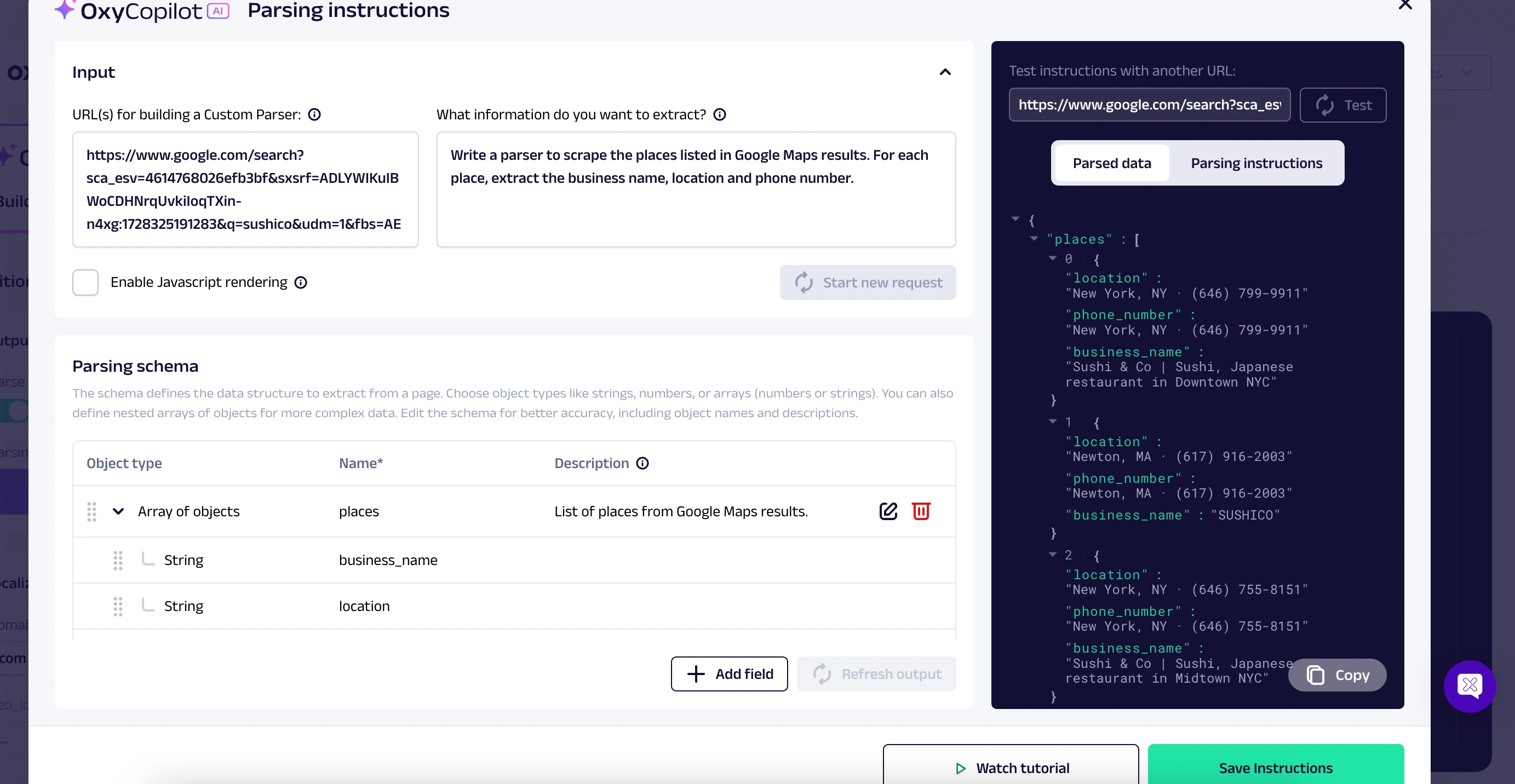Grab drag handle of business_name row

118,560
